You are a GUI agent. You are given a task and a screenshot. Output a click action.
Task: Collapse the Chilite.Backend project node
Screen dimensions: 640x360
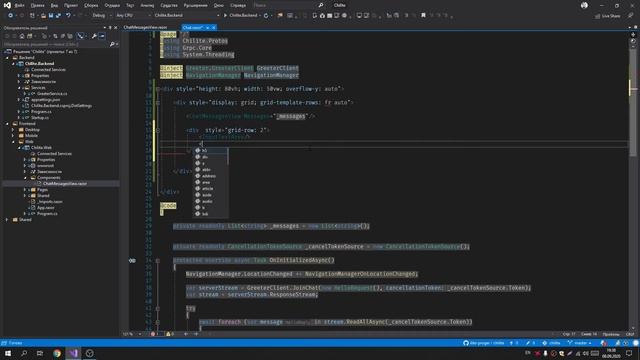tap(13, 64)
